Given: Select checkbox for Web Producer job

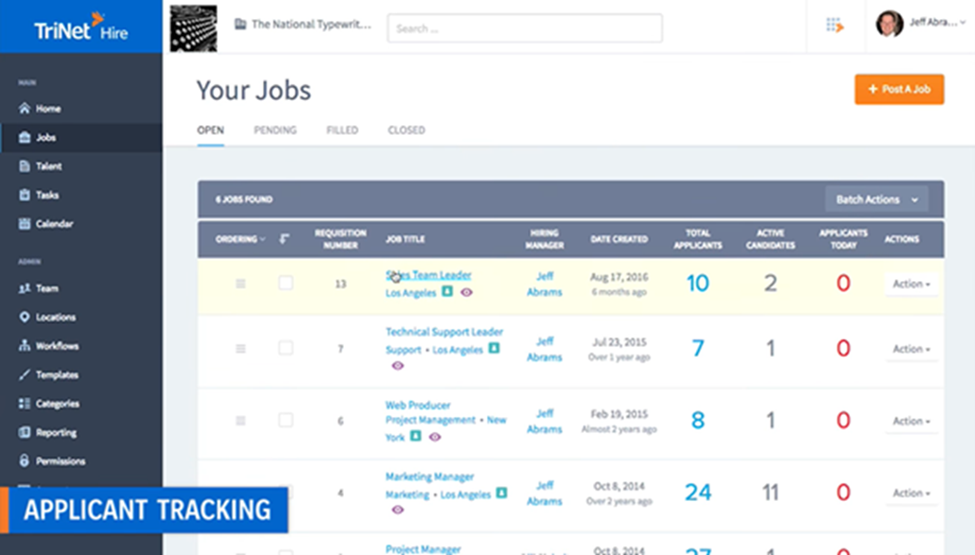Looking at the screenshot, I should coord(285,420).
